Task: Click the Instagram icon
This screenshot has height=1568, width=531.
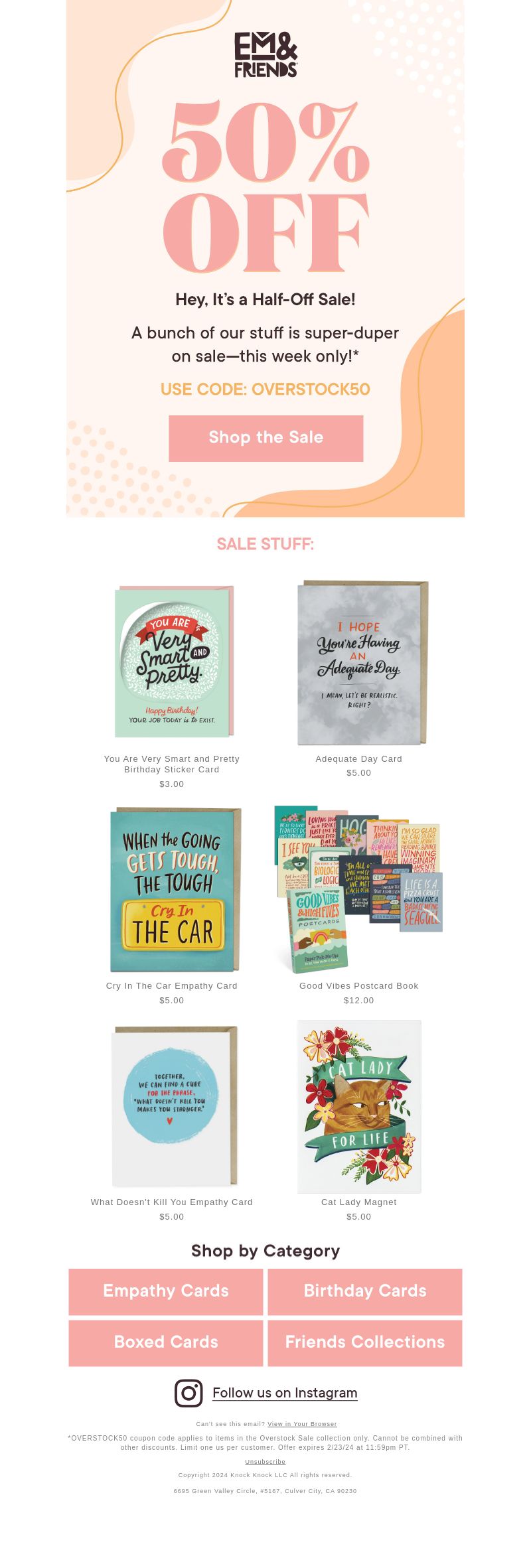Action: pyautogui.click(x=189, y=1393)
